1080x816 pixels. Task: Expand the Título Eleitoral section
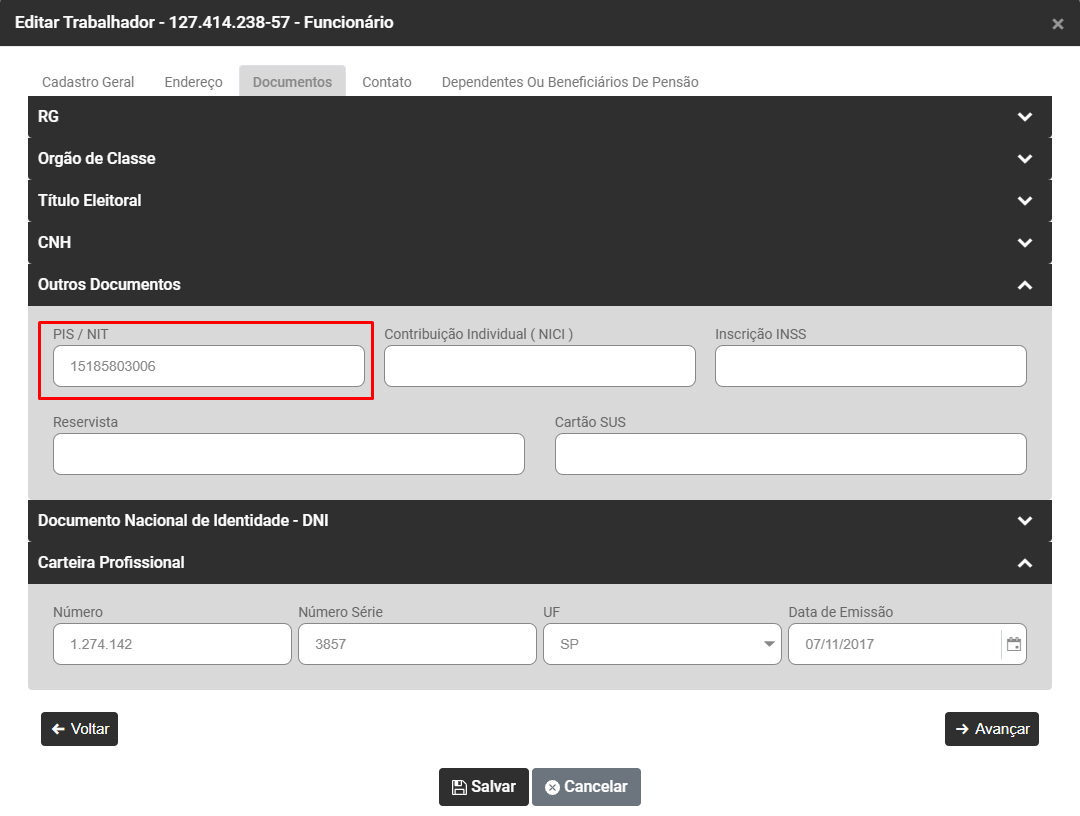click(1024, 201)
